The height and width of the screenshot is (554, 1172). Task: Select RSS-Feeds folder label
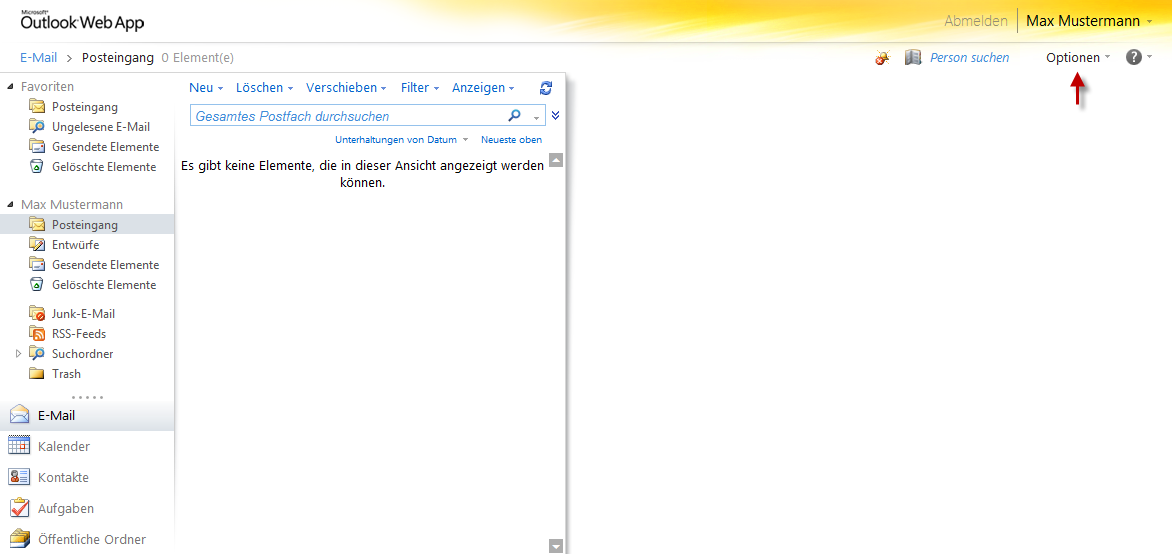[78, 333]
